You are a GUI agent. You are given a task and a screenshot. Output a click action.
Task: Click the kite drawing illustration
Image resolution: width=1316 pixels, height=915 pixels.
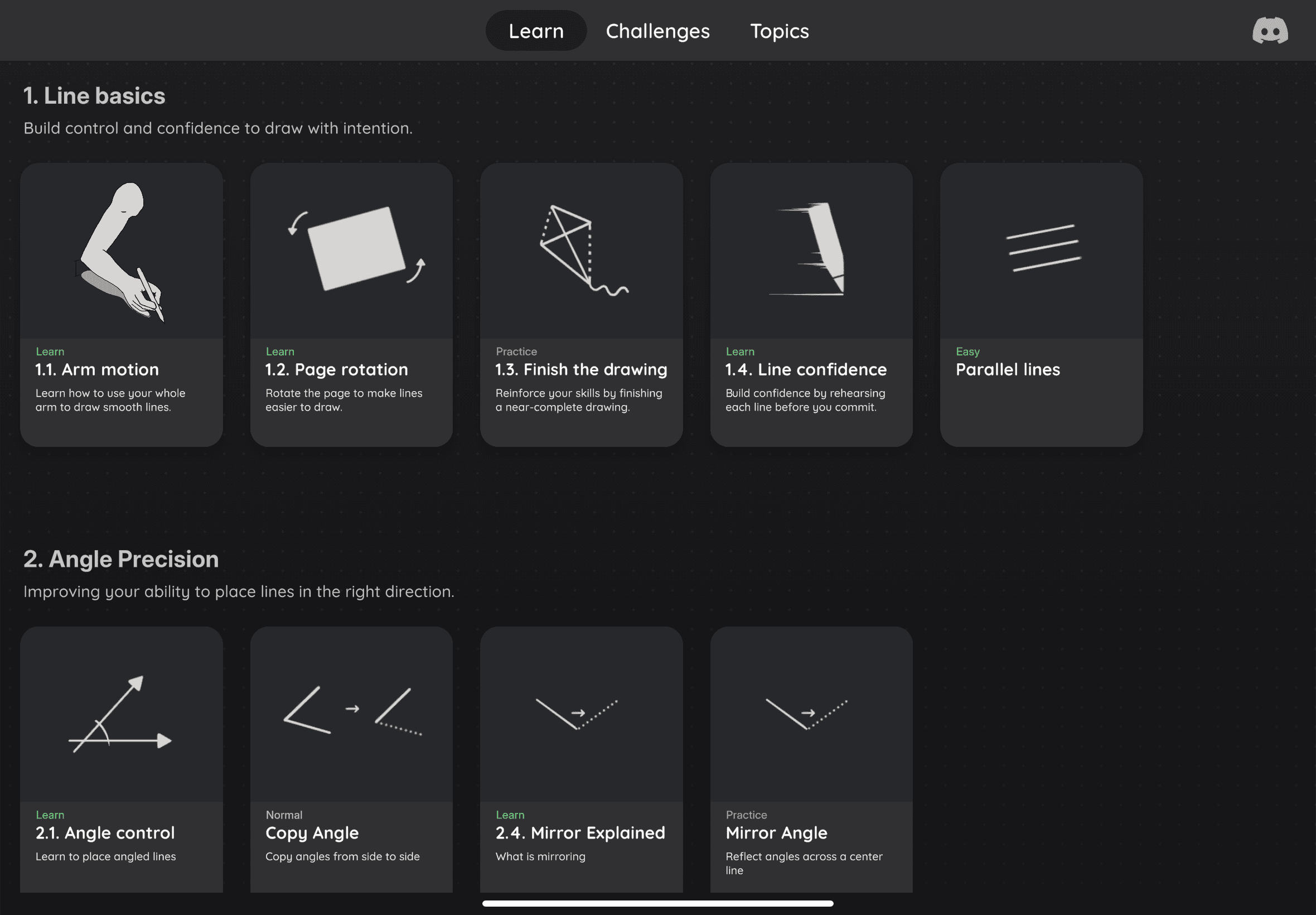[x=583, y=250]
